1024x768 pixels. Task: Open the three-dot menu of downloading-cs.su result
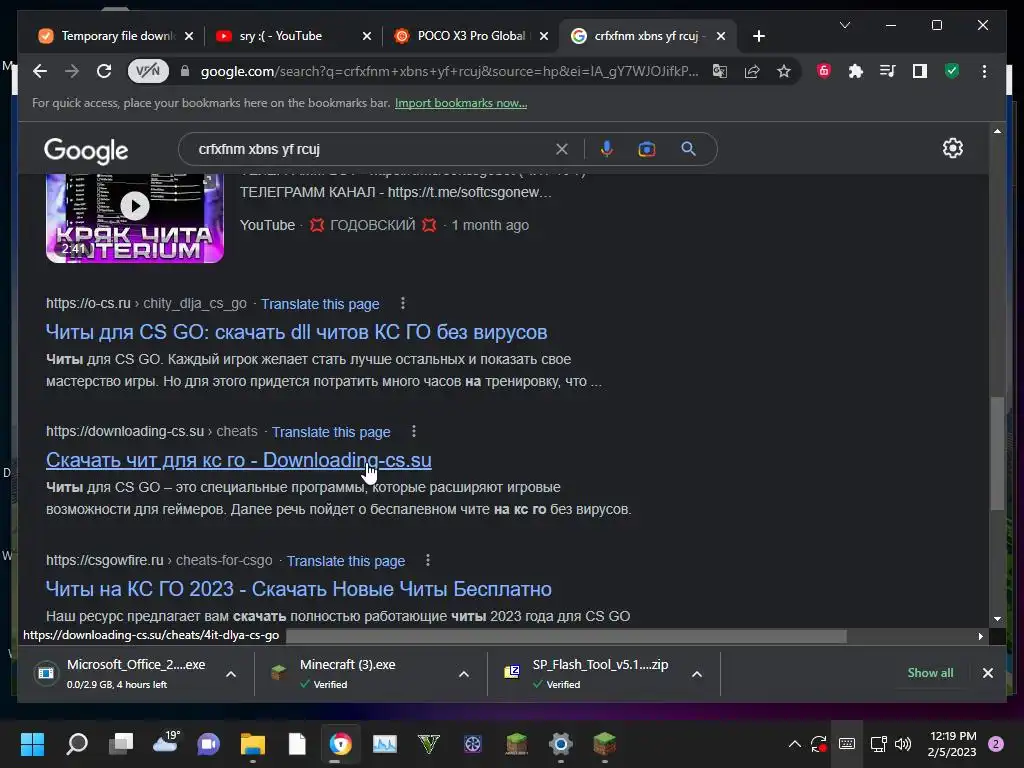point(413,431)
